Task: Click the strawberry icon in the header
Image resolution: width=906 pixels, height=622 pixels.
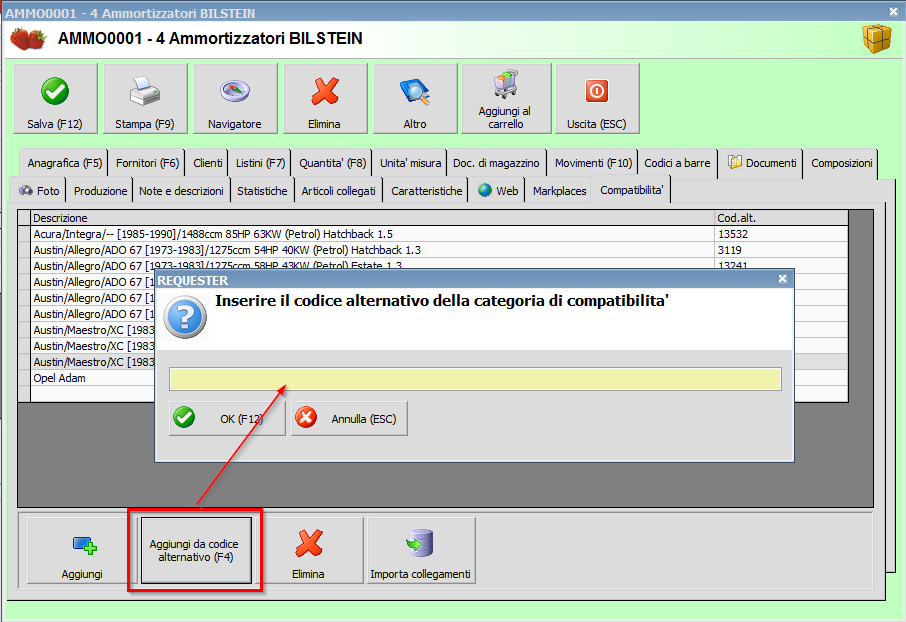Action: pos(27,39)
